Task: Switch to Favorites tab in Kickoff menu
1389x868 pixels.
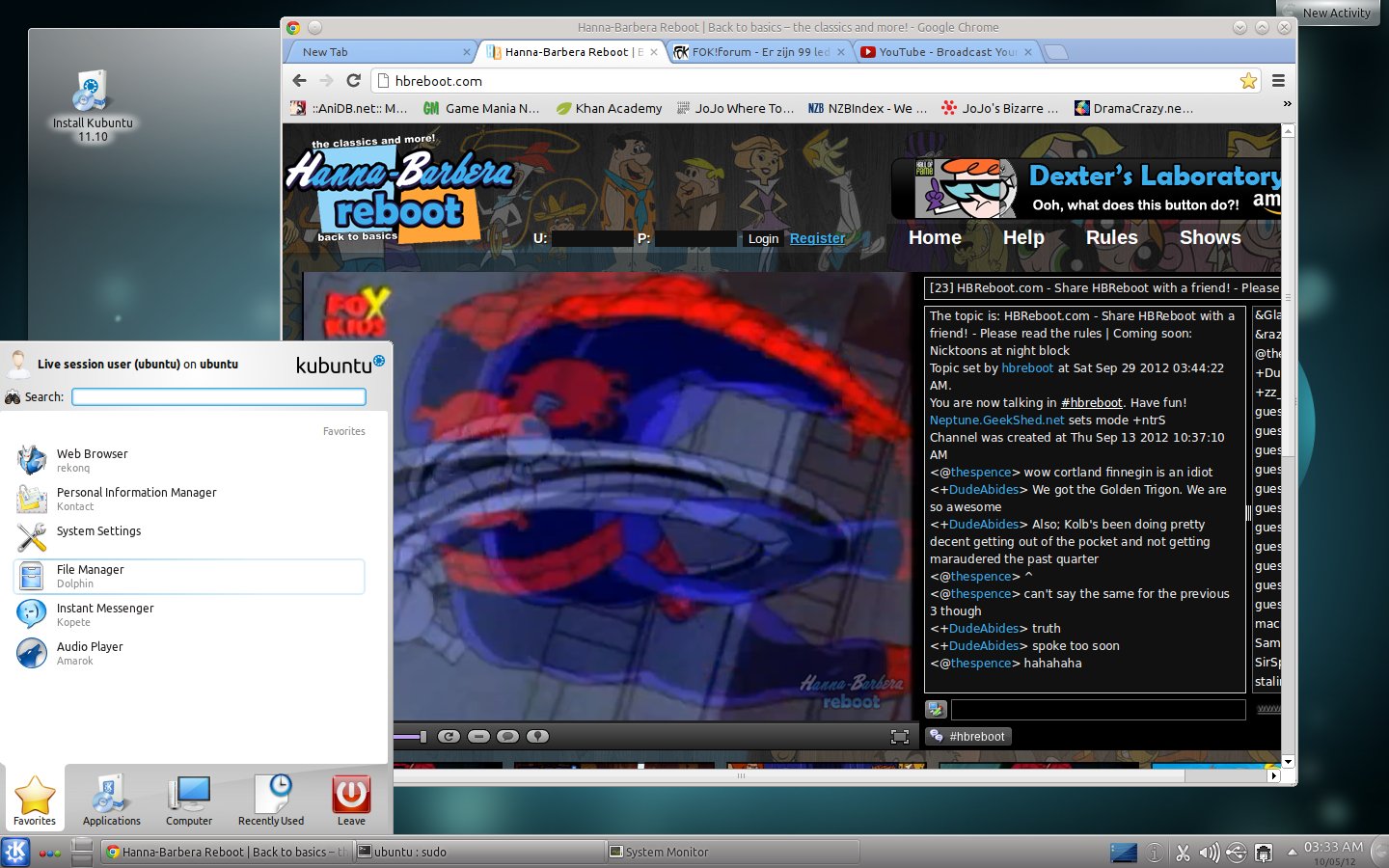Action: [x=35, y=800]
